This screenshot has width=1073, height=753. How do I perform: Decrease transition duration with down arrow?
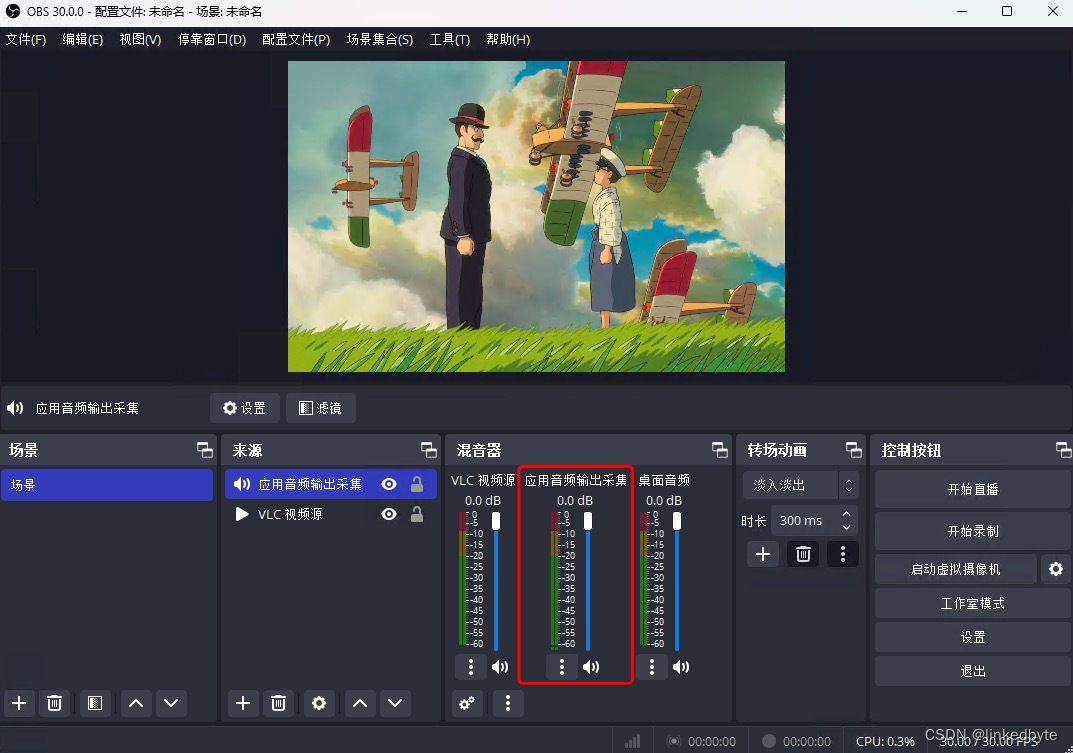click(x=846, y=528)
